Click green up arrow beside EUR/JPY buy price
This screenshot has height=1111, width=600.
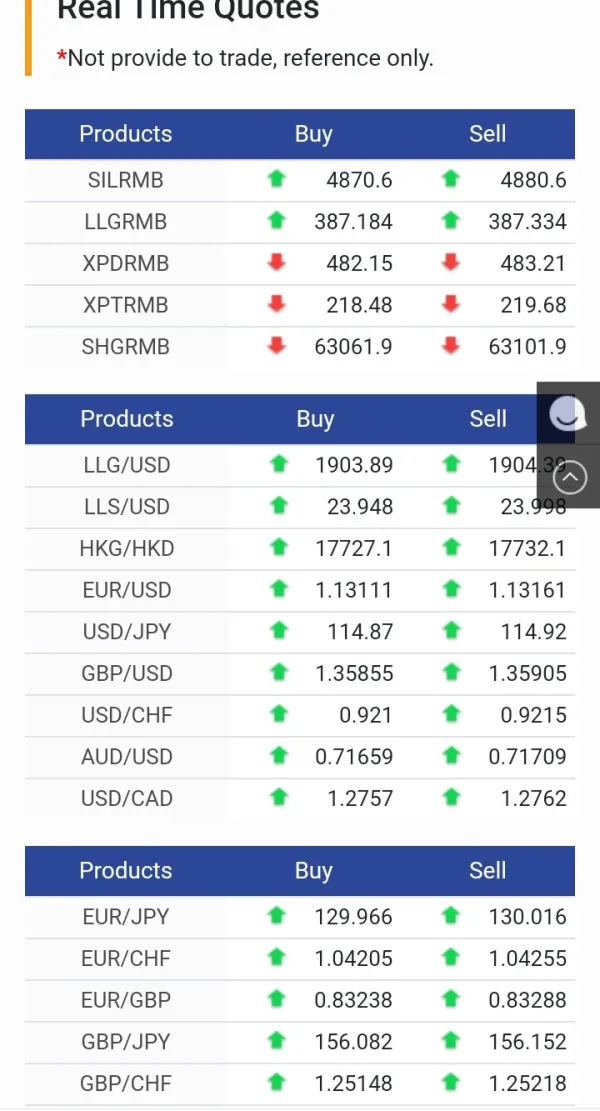pyautogui.click(x=277, y=917)
